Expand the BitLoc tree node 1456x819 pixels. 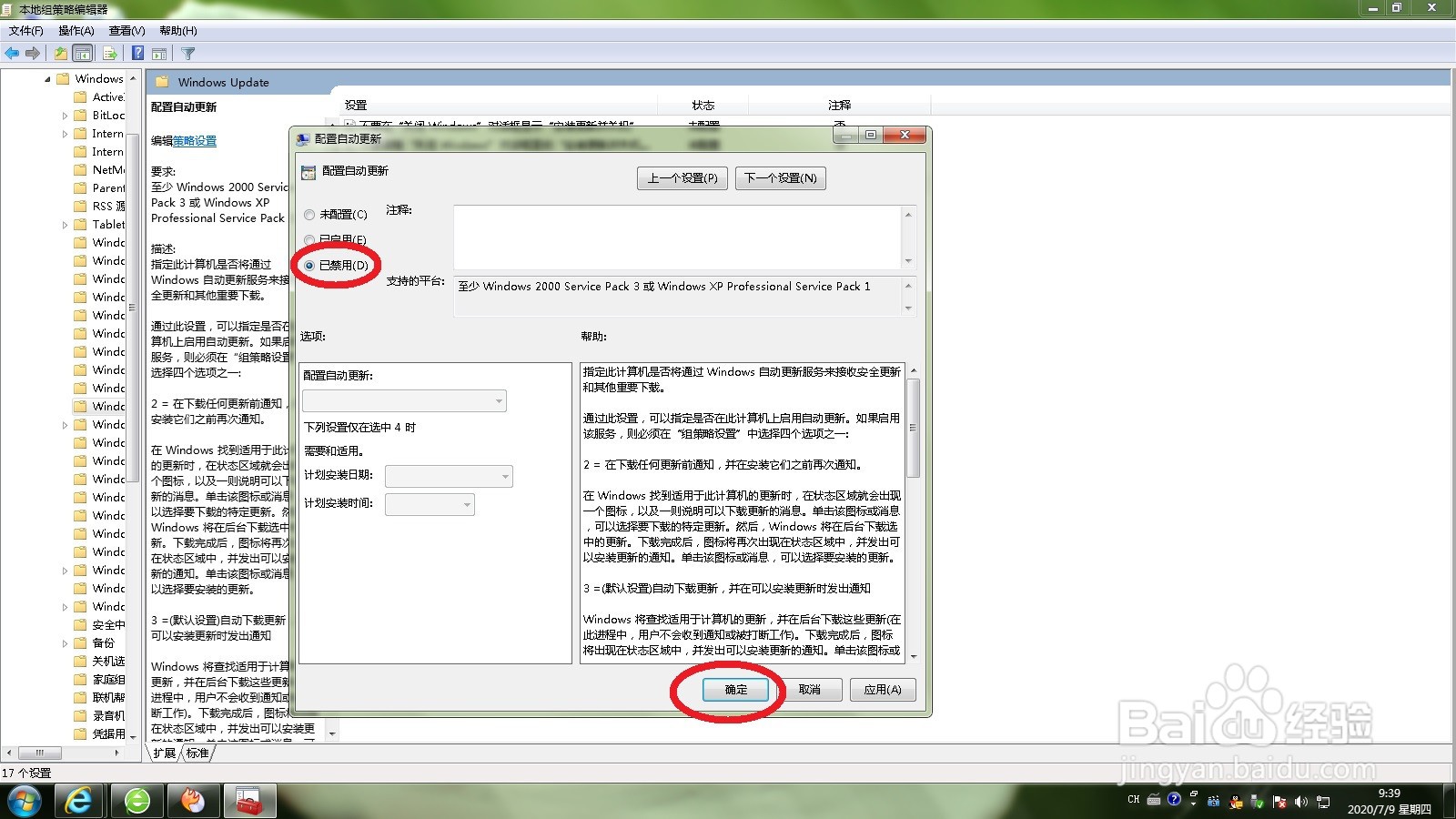coord(65,116)
